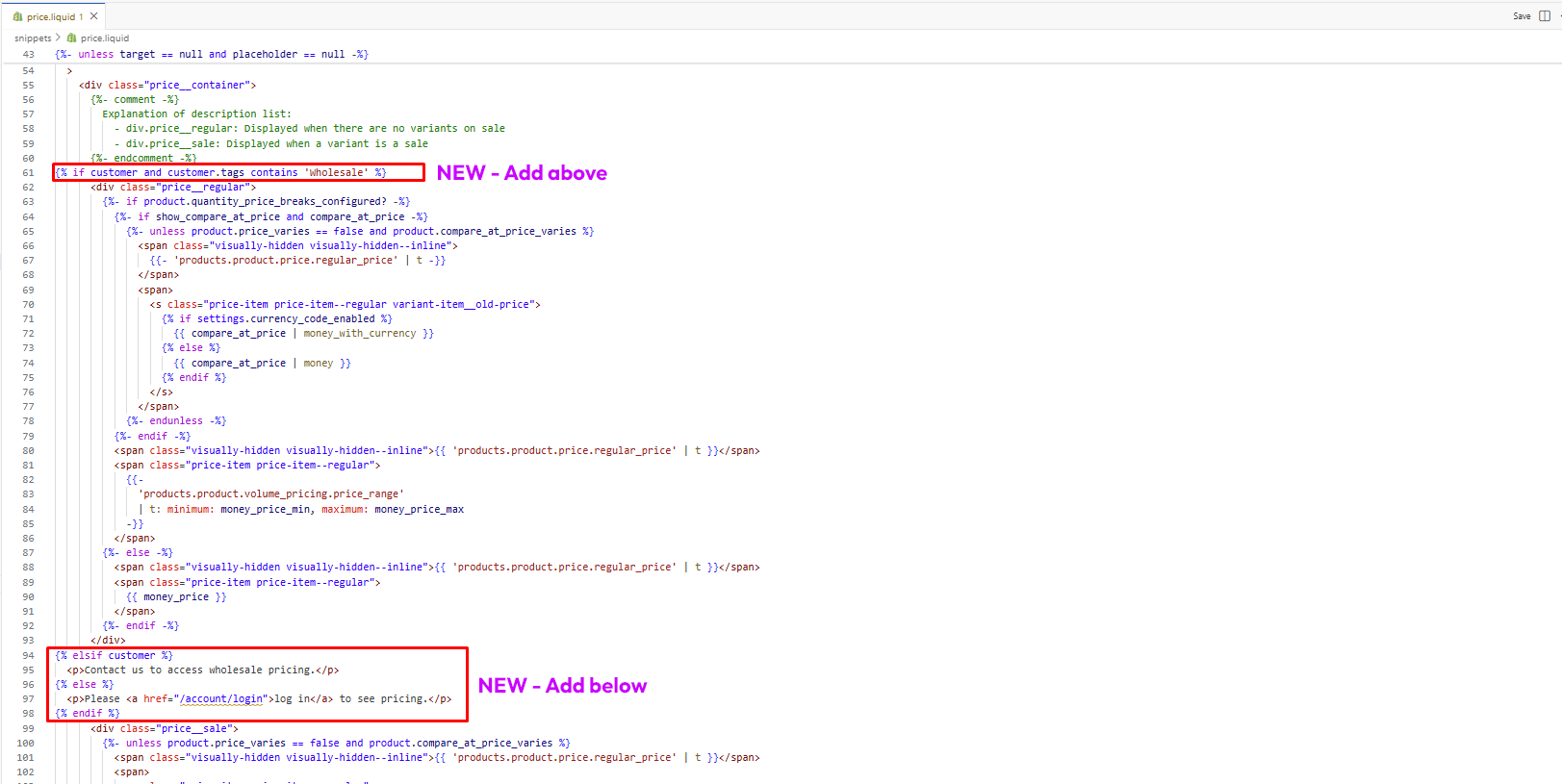Click the minimum money_price_min line

[x=301, y=509]
